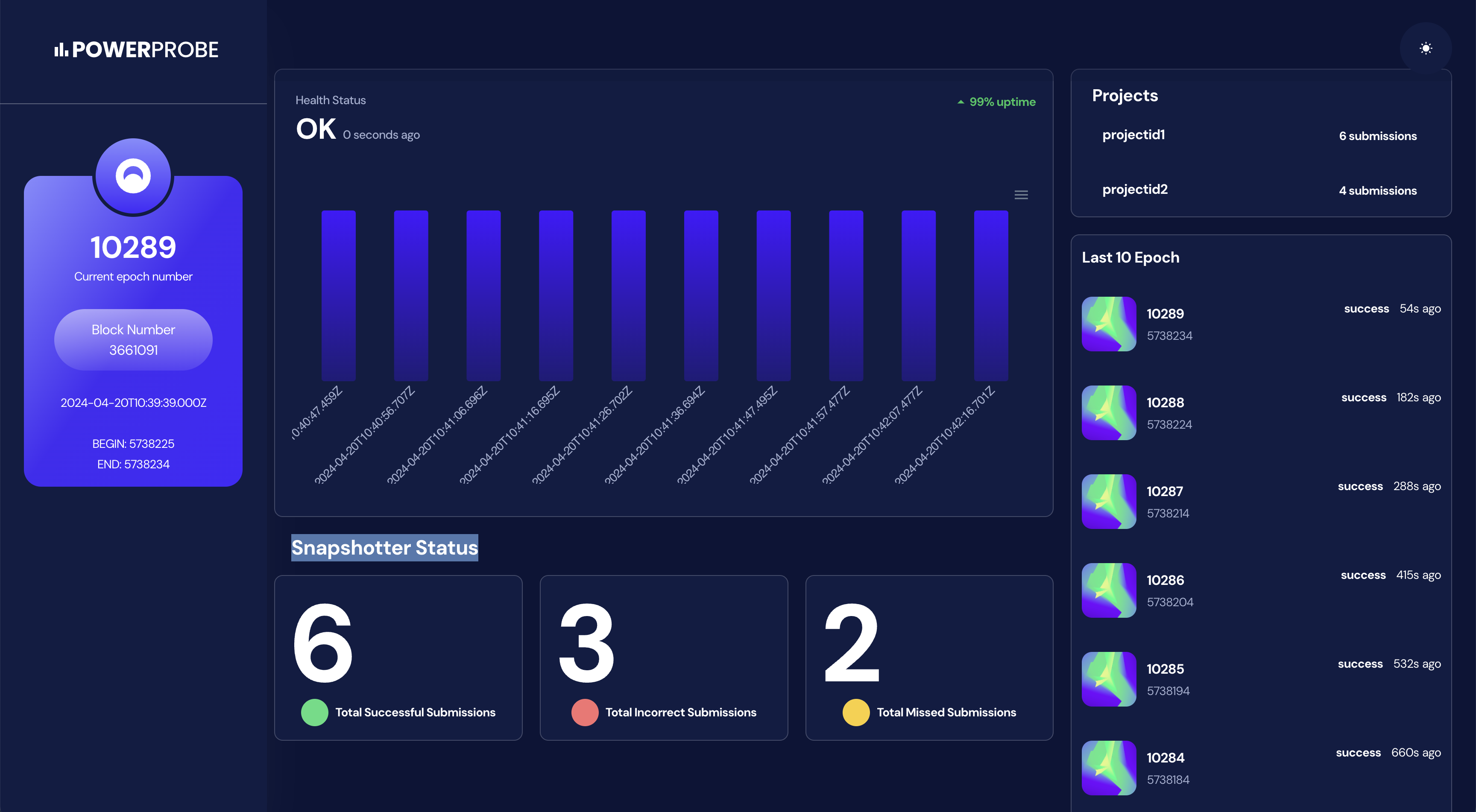Click the large 6 successful submissions number
Screen dimensions: 1476x812
point(322,643)
